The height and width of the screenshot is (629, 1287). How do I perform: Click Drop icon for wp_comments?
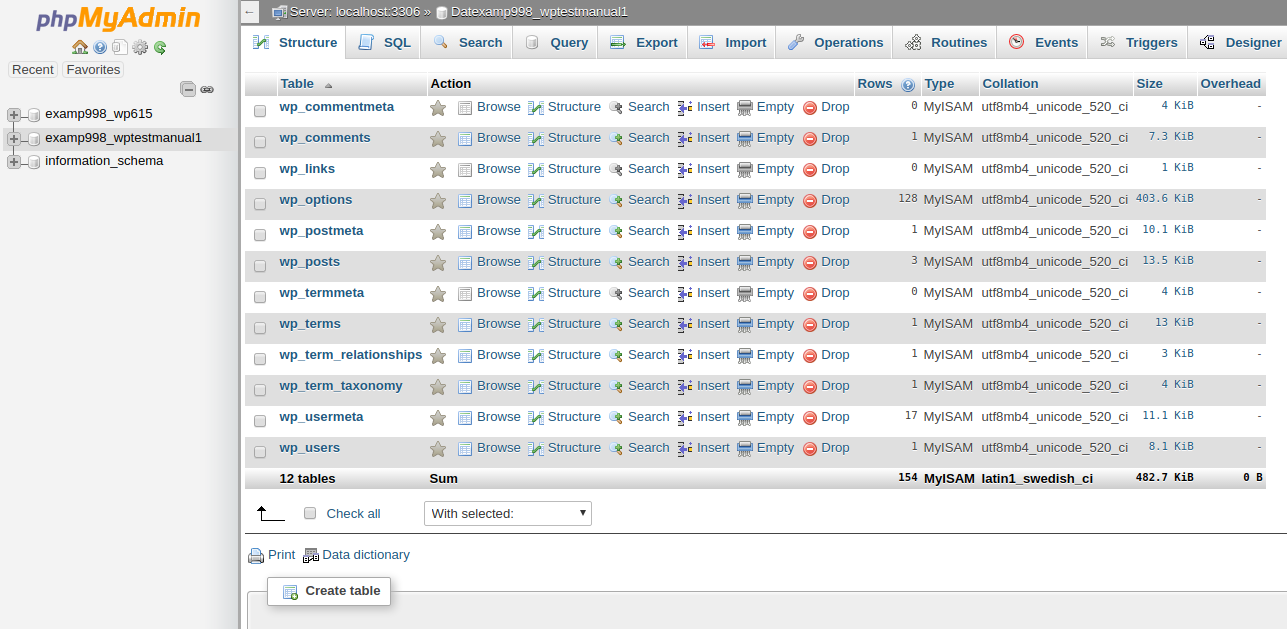point(810,139)
